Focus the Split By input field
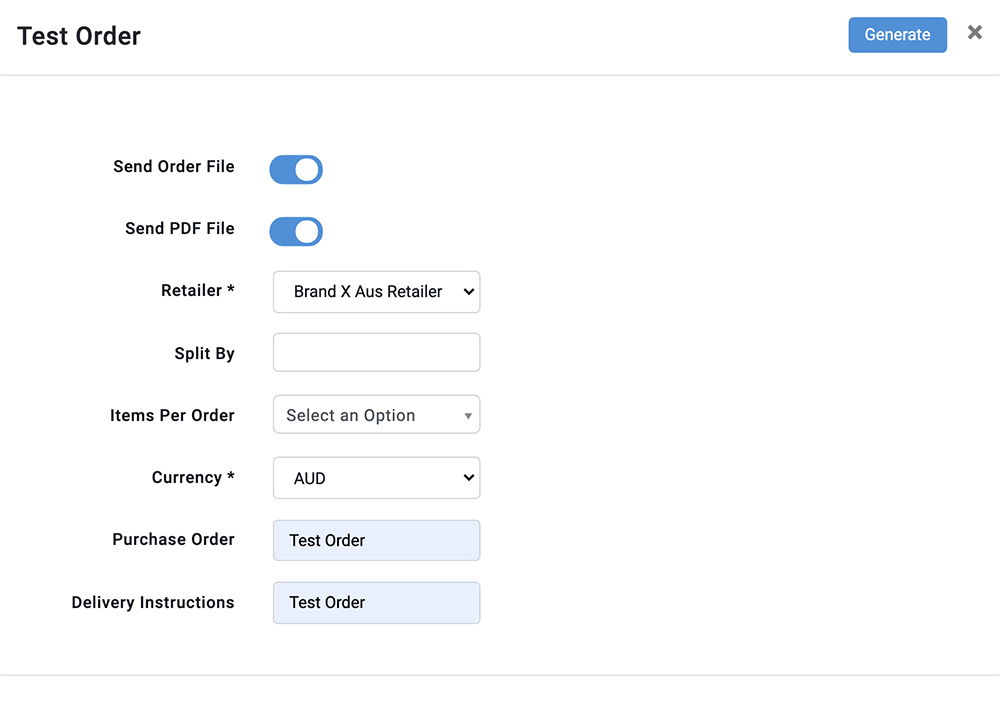Image resolution: width=1000 pixels, height=709 pixels. [376, 352]
